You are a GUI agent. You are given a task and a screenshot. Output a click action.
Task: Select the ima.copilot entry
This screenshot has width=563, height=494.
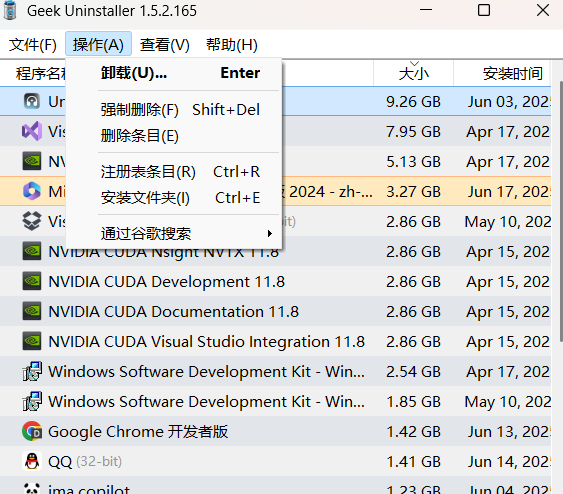coord(275,486)
